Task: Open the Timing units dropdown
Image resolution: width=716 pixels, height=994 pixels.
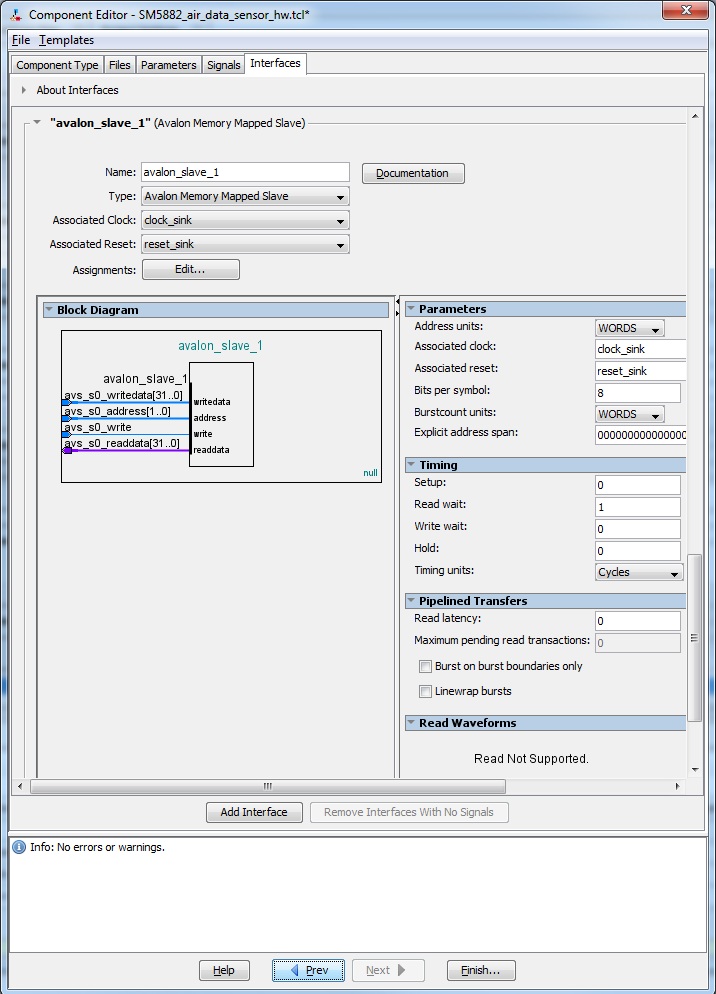Action: pos(639,572)
